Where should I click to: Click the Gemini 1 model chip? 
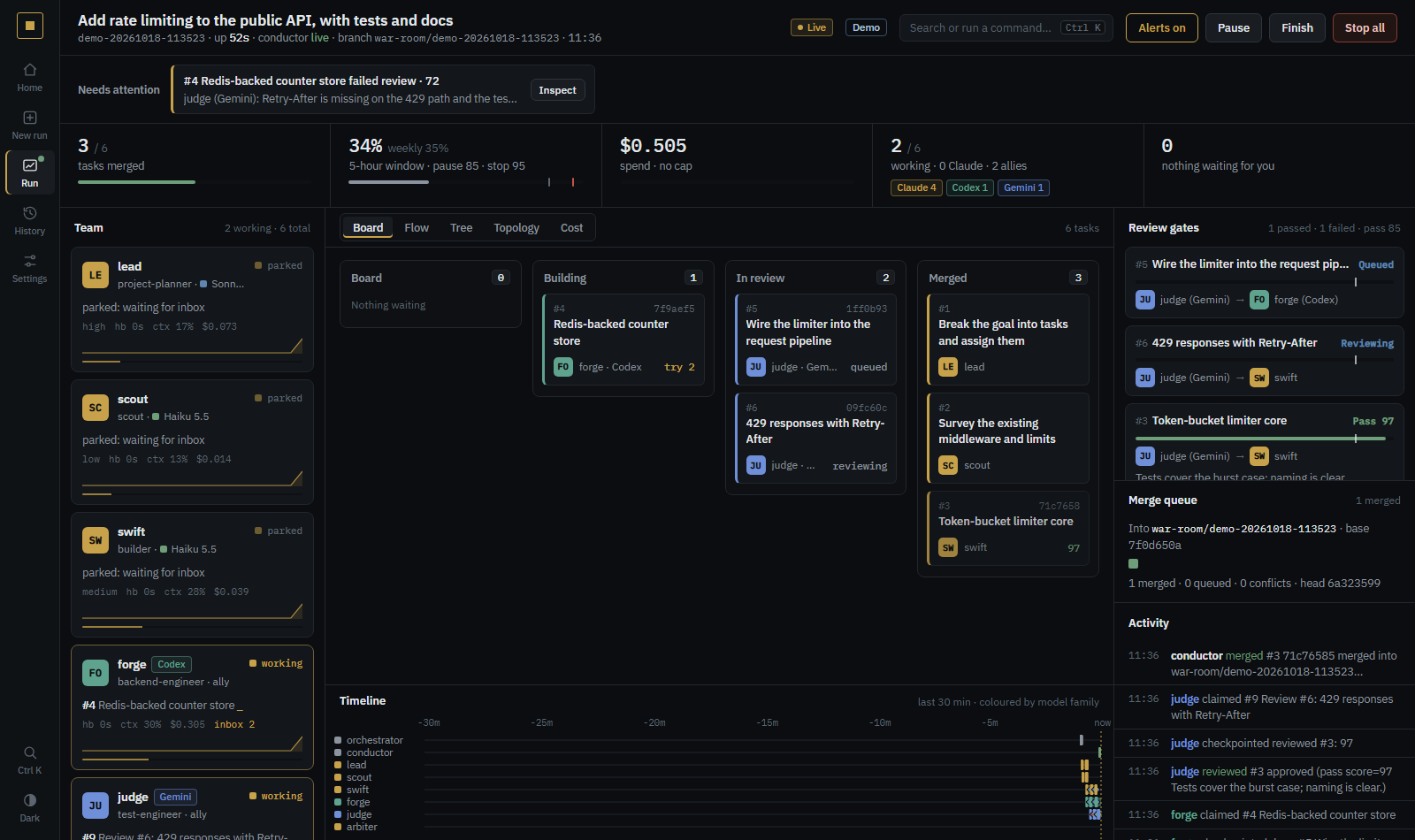[x=1023, y=187]
